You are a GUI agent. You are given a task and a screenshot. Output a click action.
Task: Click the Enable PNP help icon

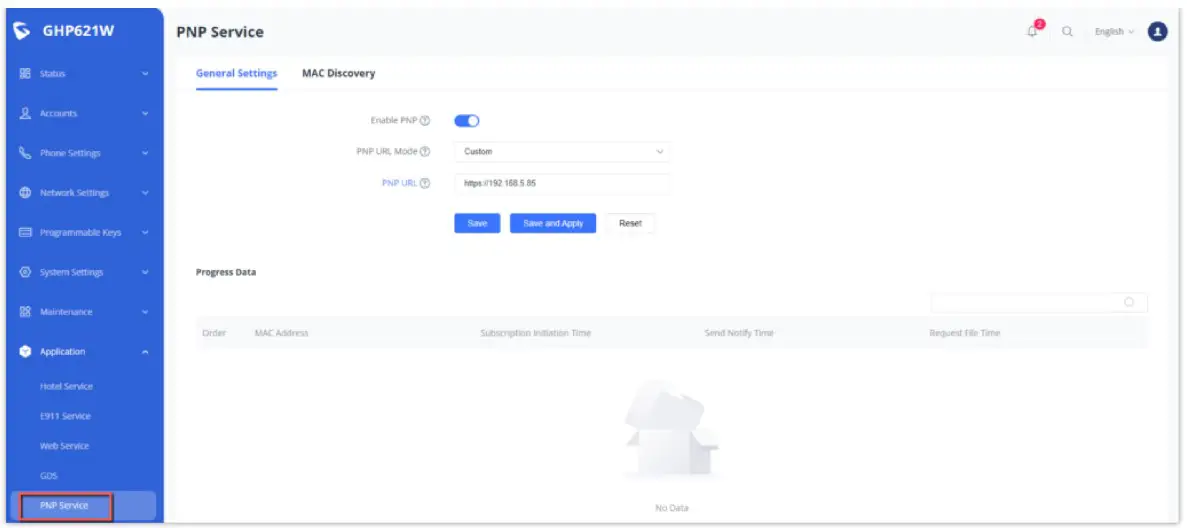coord(425,120)
